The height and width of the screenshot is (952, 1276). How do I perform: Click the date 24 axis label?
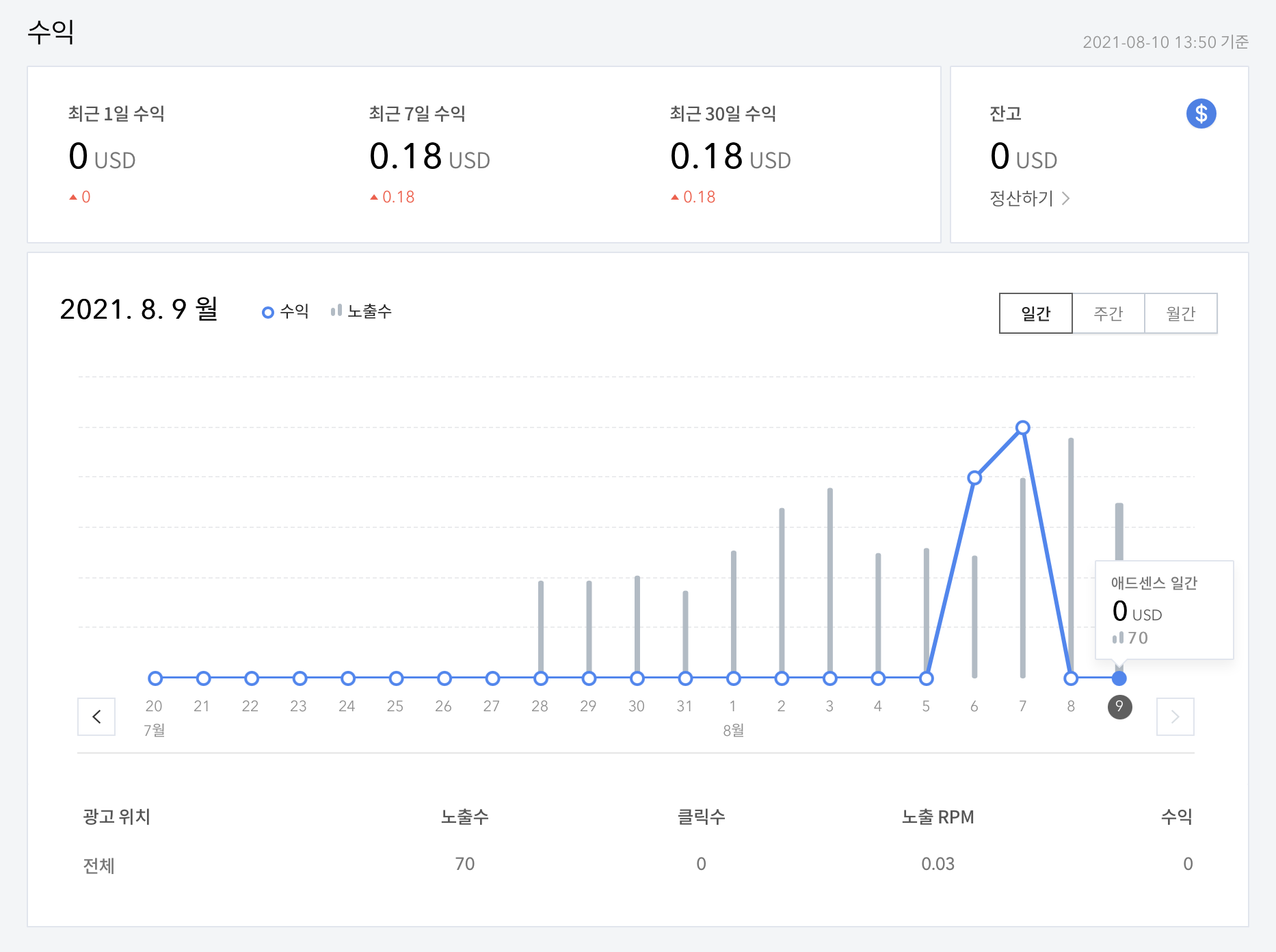point(347,706)
